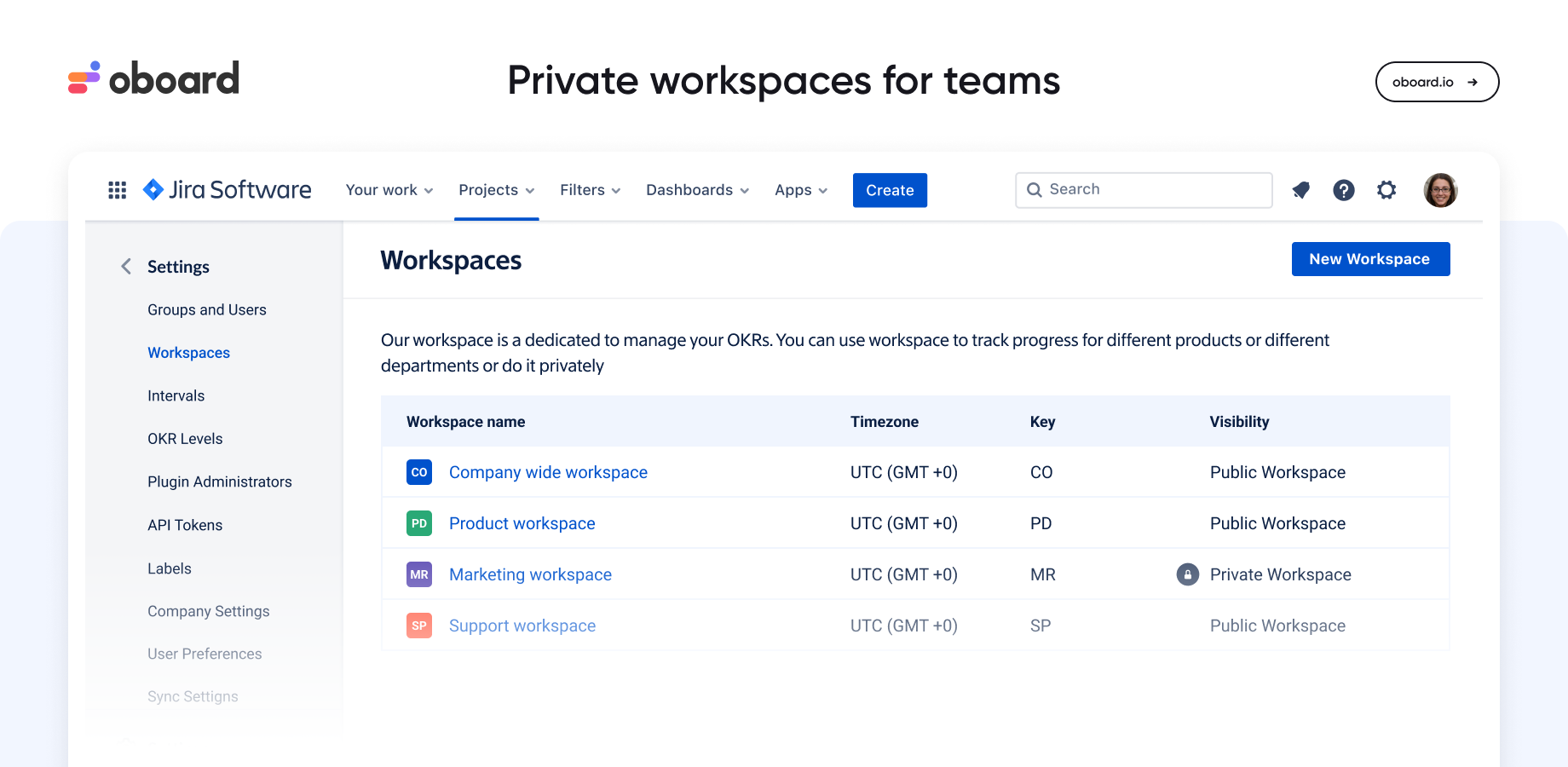Viewport: 1568px width, 767px height.
Task: Click UTC timezone in Company wide row
Action: tap(904, 472)
